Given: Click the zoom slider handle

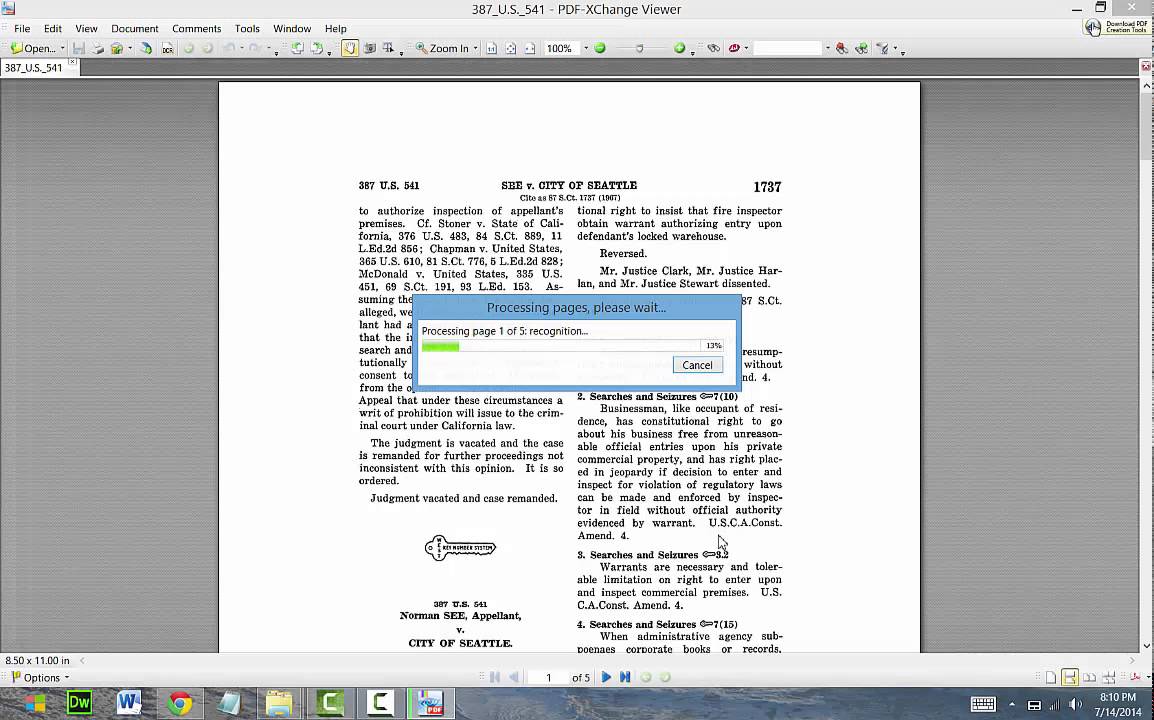Looking at the screenshot, I should click(x=640, y=48).
